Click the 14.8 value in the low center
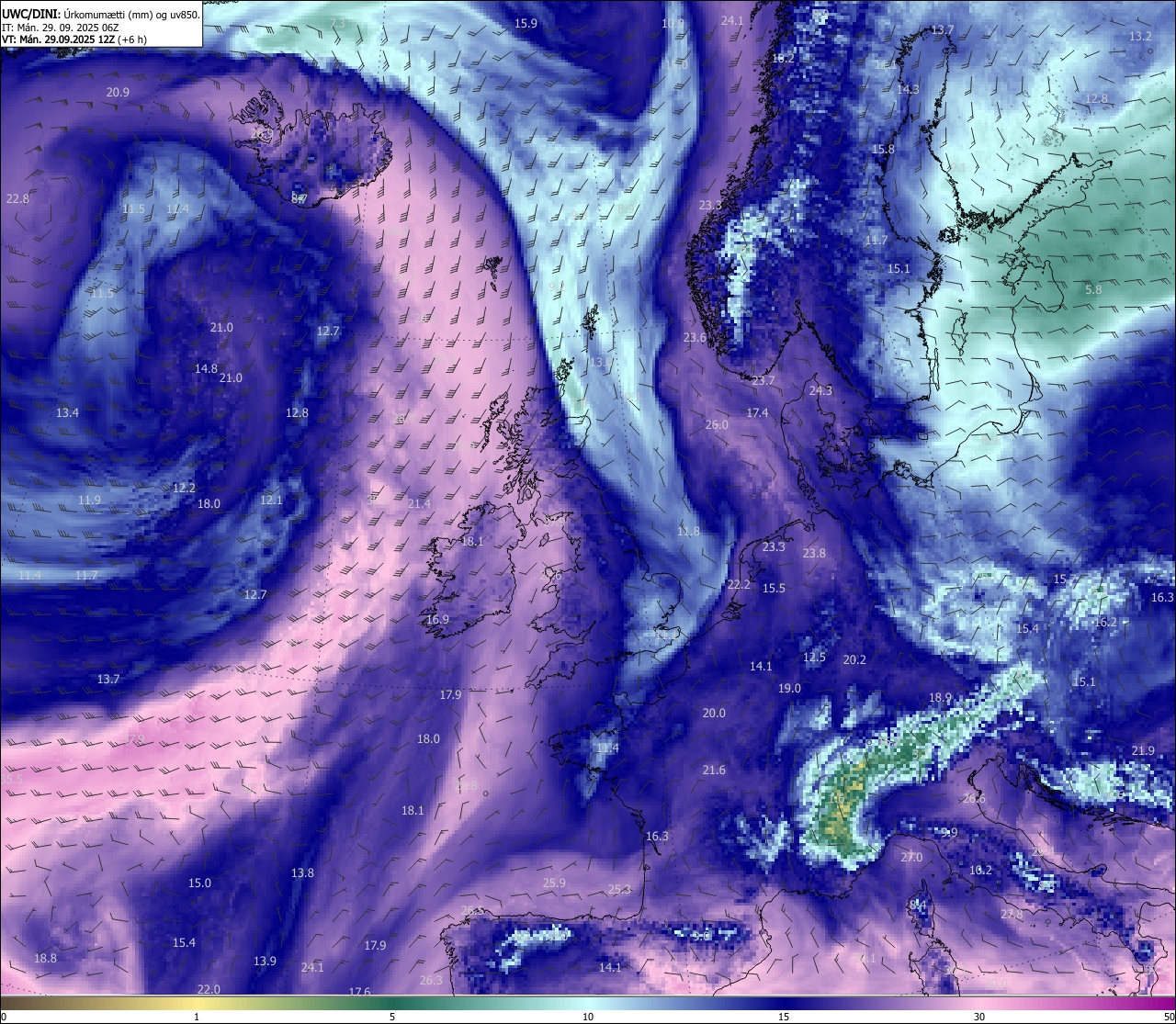 click(x=206, y=369)
